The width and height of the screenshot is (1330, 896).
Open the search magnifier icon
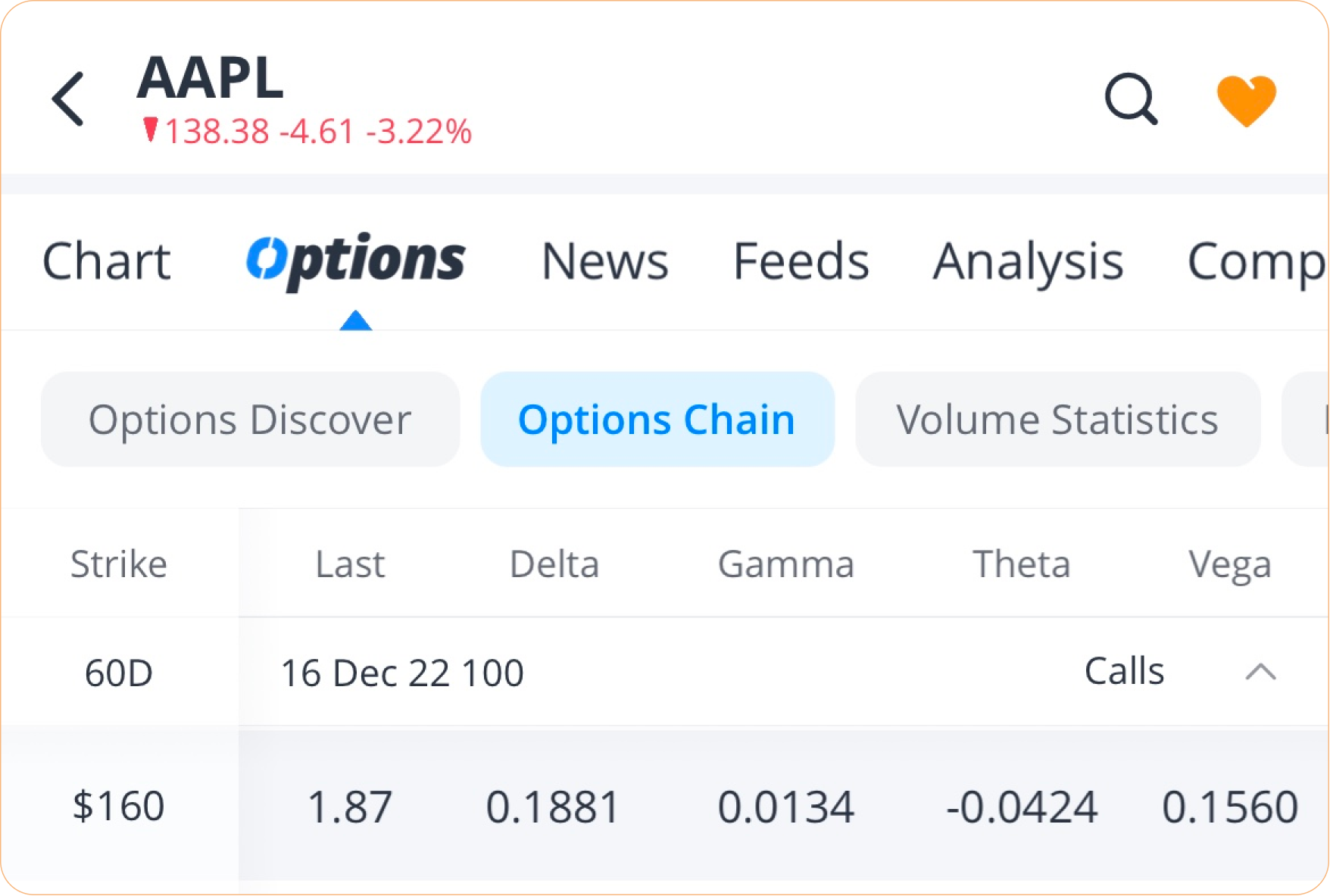coord(1131,98)
